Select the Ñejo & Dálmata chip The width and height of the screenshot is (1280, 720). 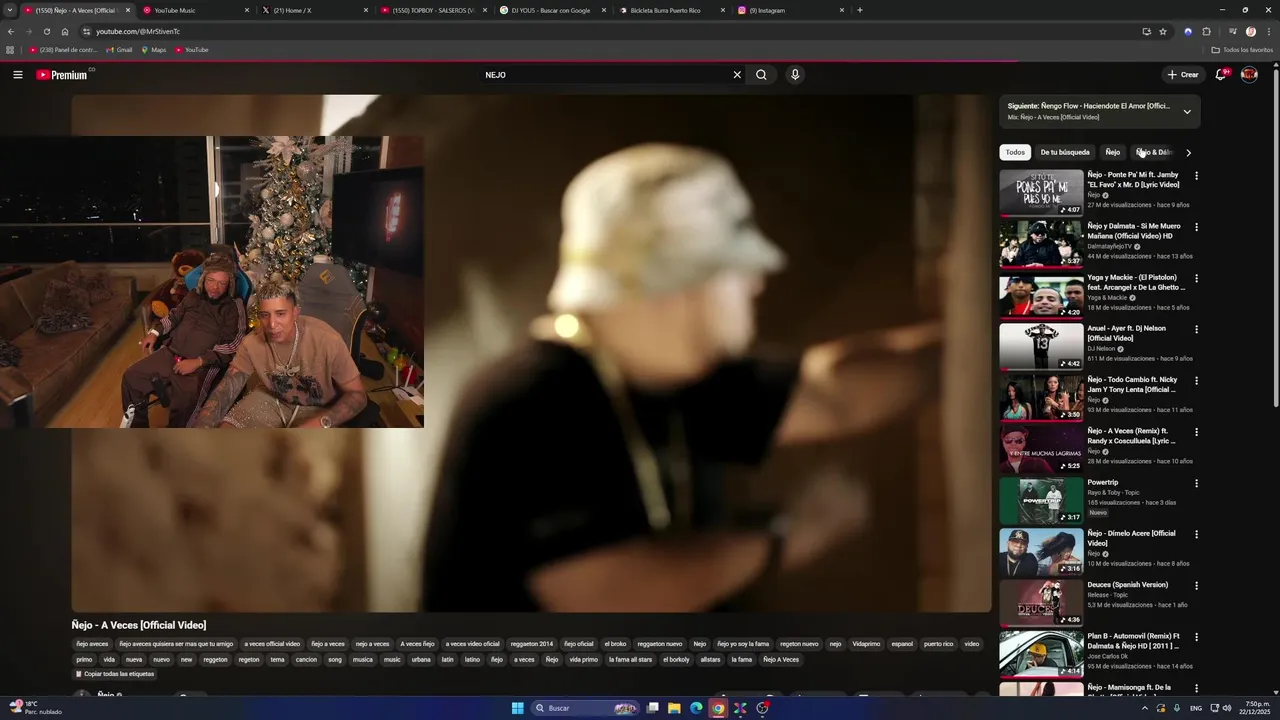coord(1154,152)
